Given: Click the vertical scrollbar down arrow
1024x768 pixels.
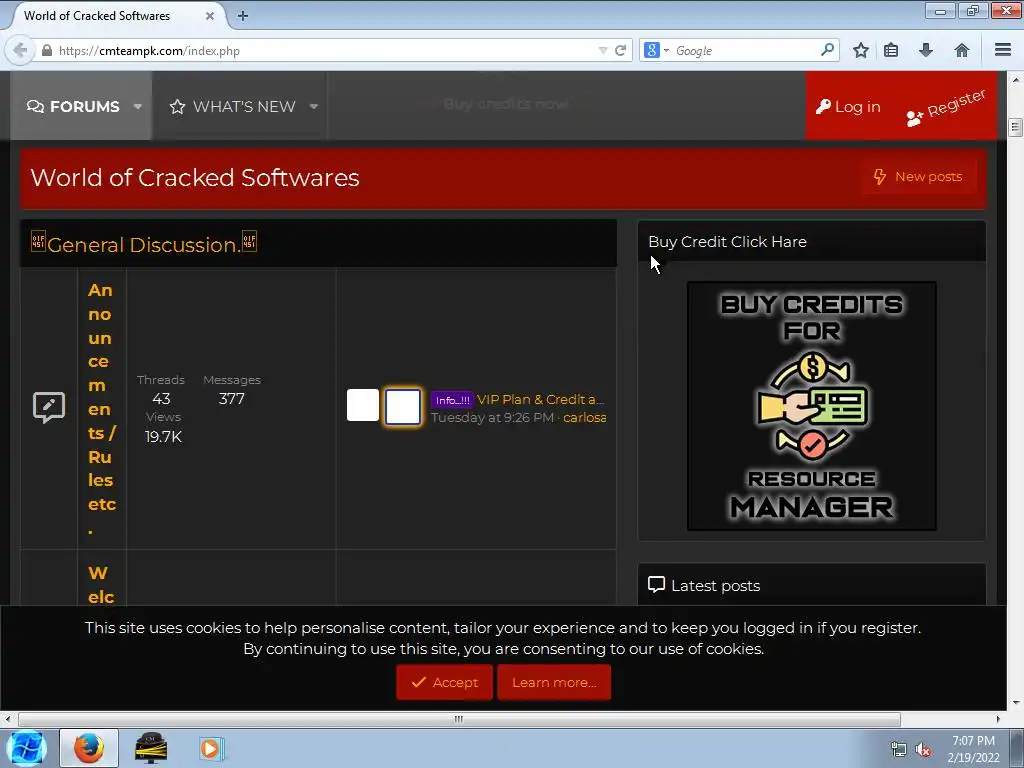Looking at the screenshot, I should tap(1016, 703).
